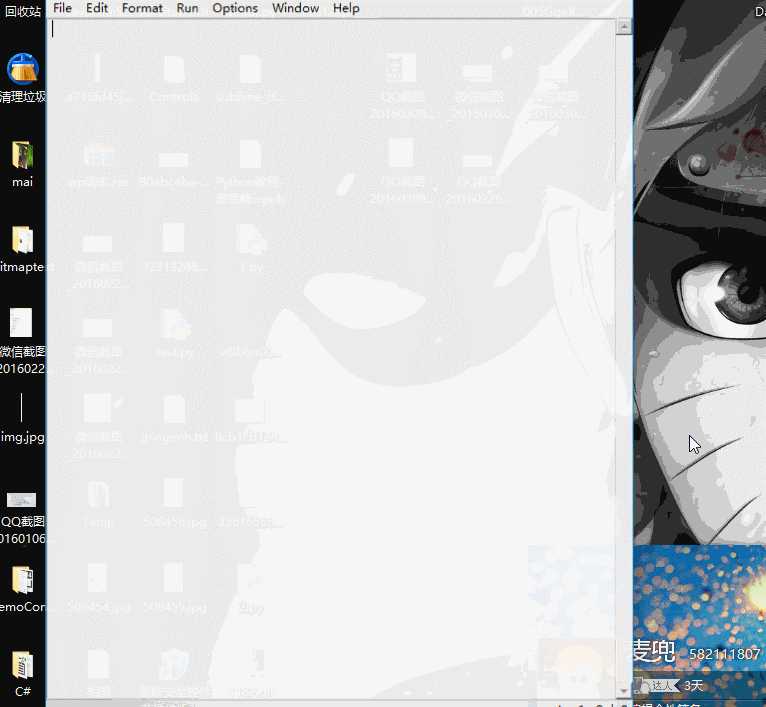Screen dimensions: 766x707
Task: Click the scroll-up arrow of the editor
Action: pyautogui.click(x=623, y=27)
